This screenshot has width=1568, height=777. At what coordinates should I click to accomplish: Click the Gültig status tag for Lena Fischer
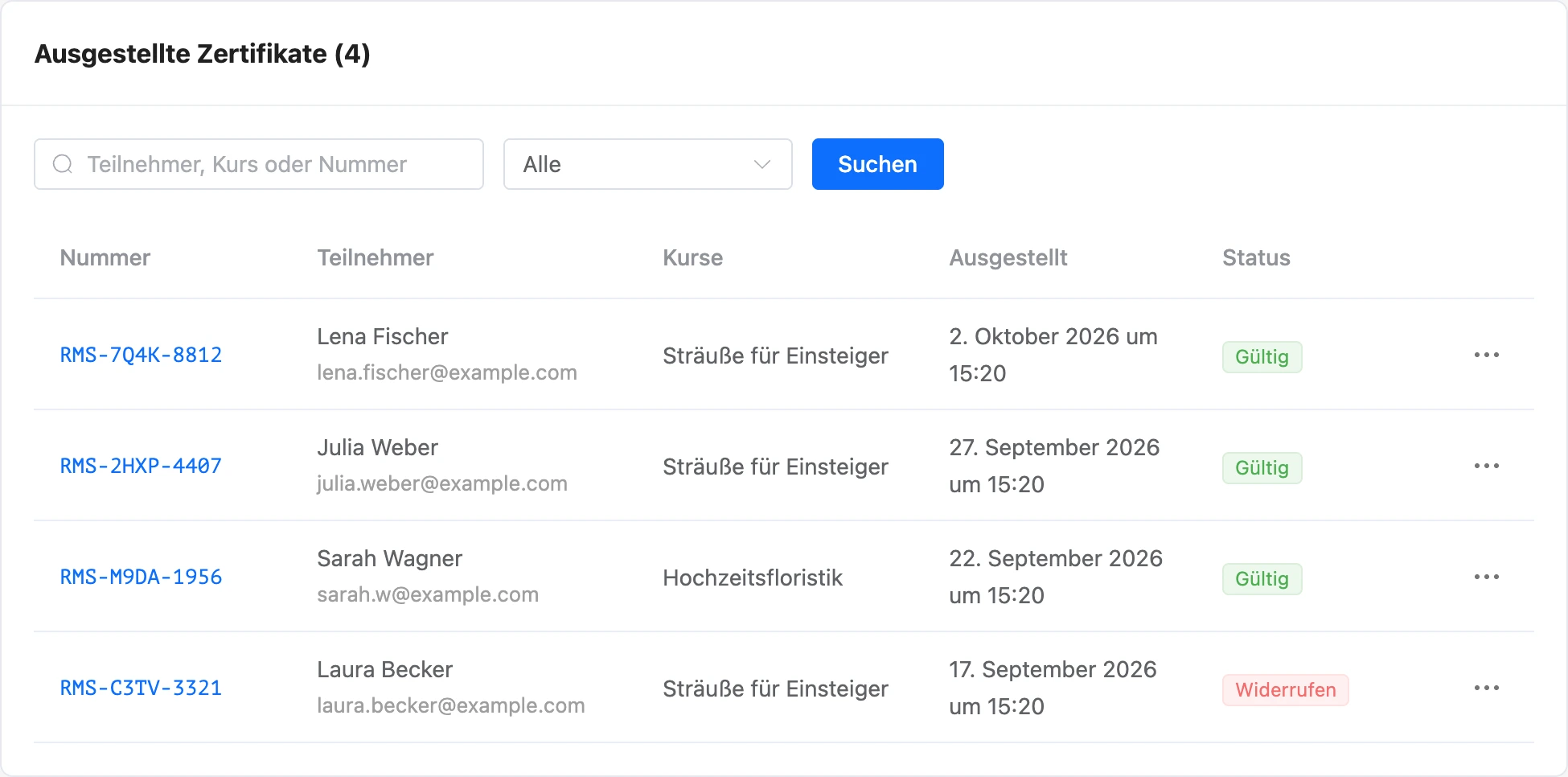click(x=1262, y=356)
